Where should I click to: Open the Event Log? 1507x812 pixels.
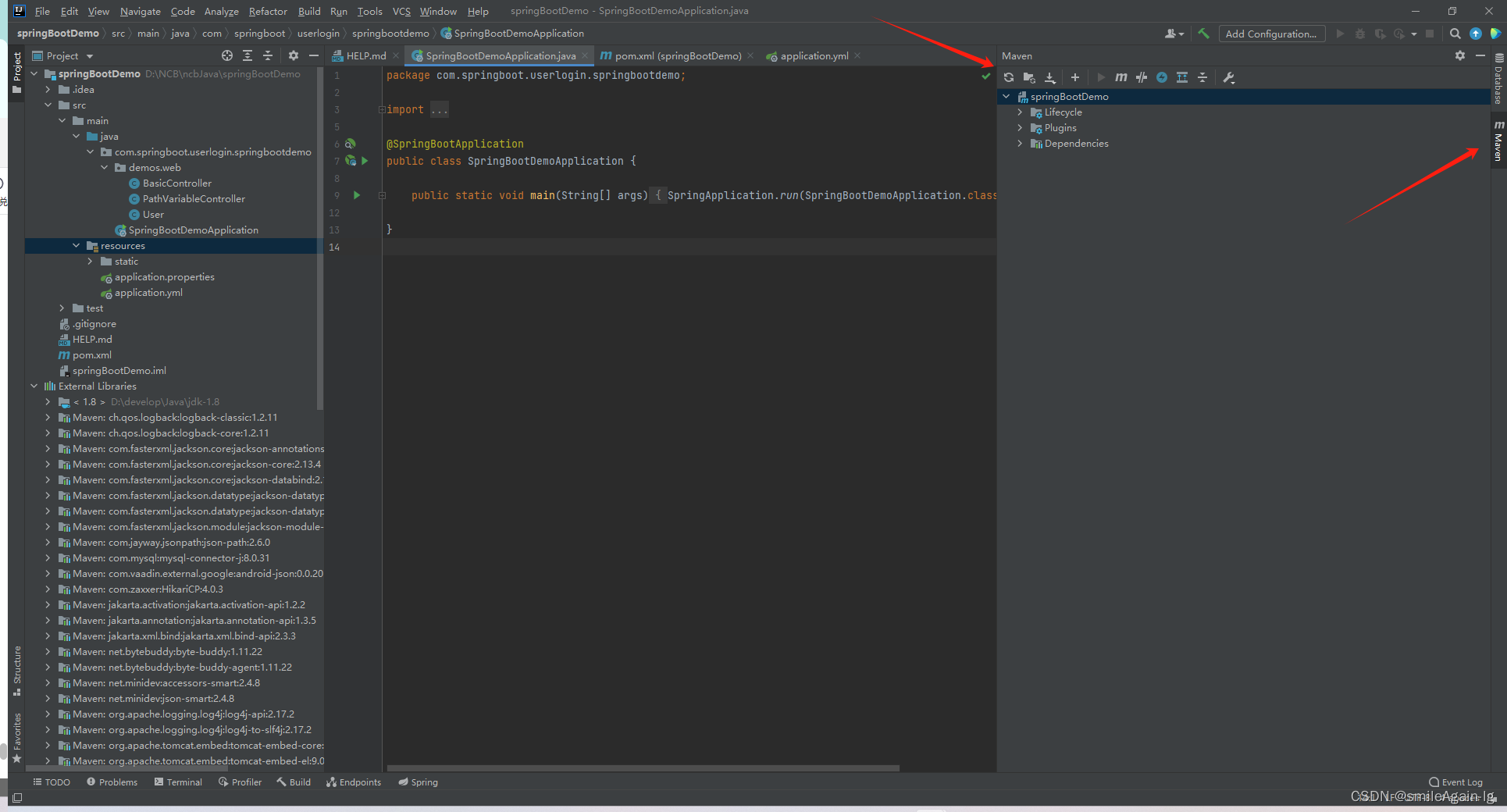pyautogui.click(x=1455, y=782)
